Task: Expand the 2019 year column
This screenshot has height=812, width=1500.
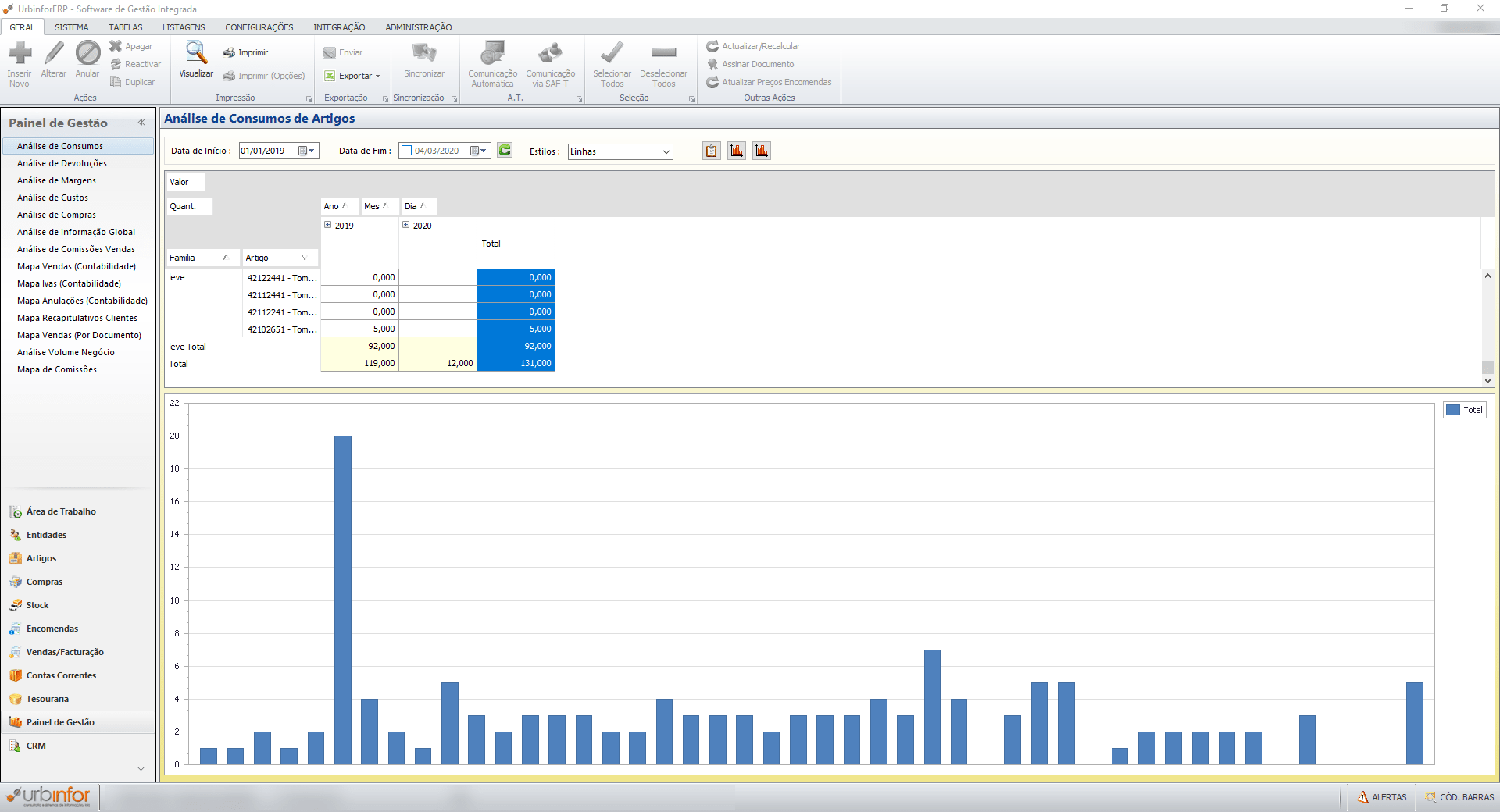Action: point(328,225)
